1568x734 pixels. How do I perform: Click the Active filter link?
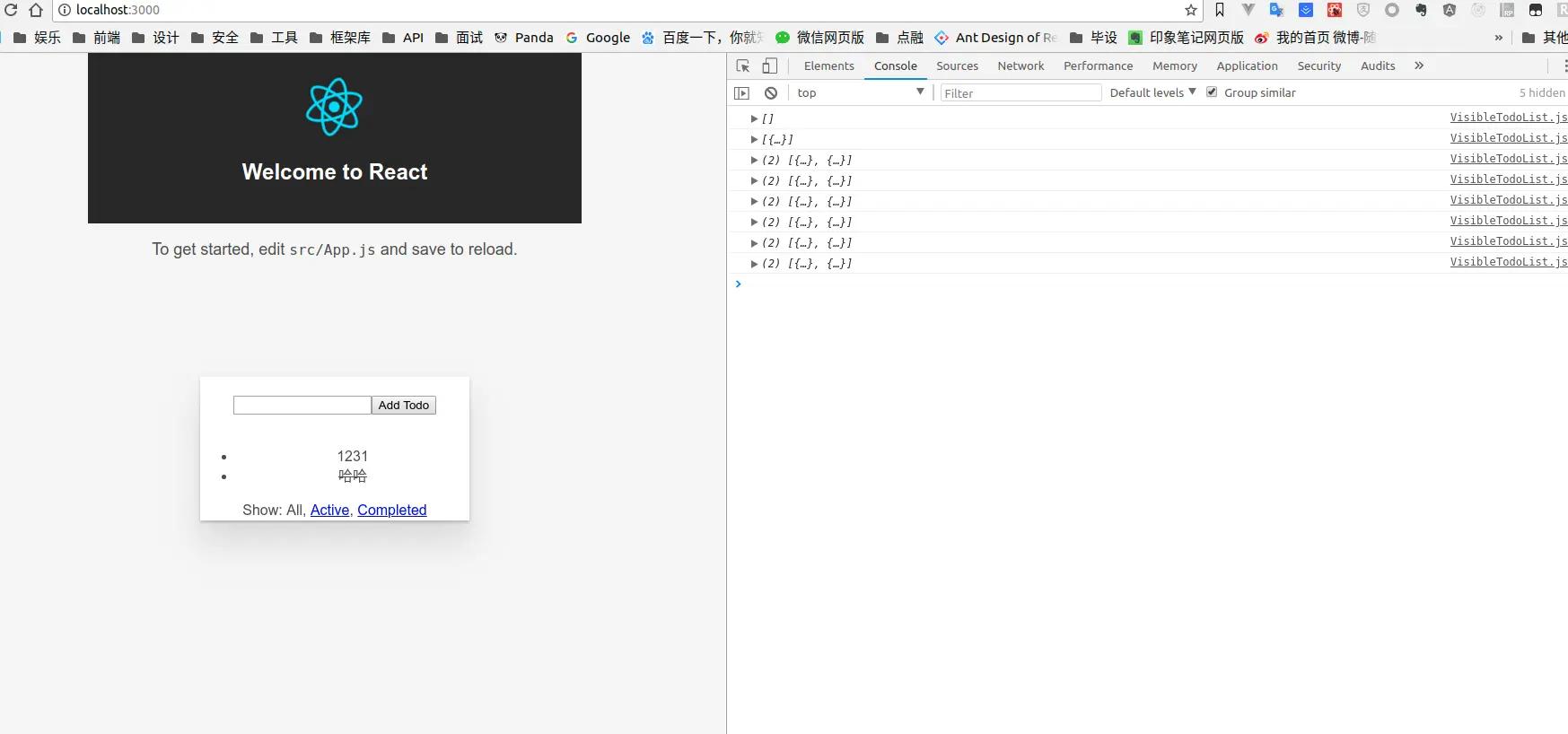tap(329, 510)
